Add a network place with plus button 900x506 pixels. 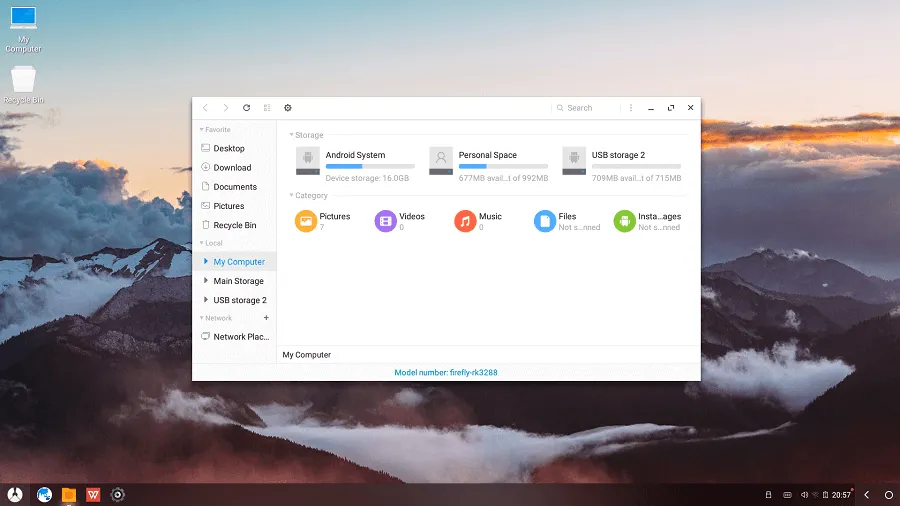point(266,318)
